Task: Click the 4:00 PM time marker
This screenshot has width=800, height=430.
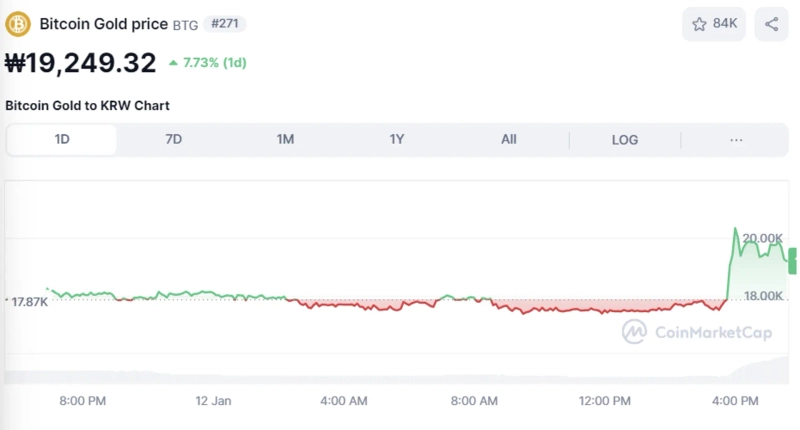Action: point(735,401)
